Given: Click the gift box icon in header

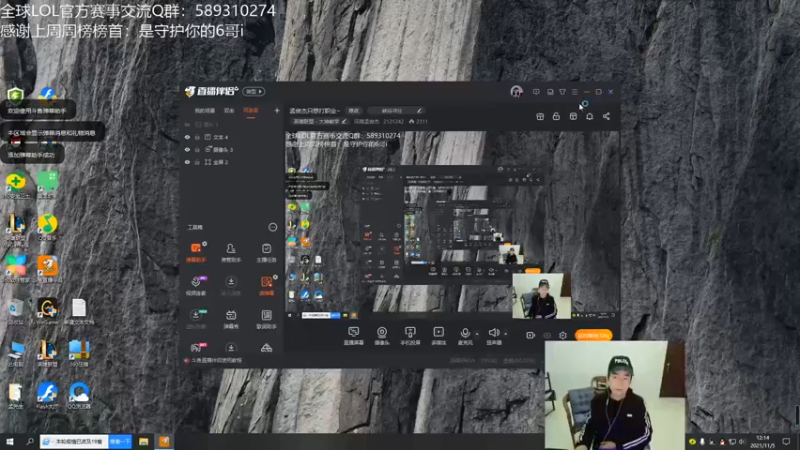Looking at the screenshot, I should pyautogui.click(x=540, y=116).
